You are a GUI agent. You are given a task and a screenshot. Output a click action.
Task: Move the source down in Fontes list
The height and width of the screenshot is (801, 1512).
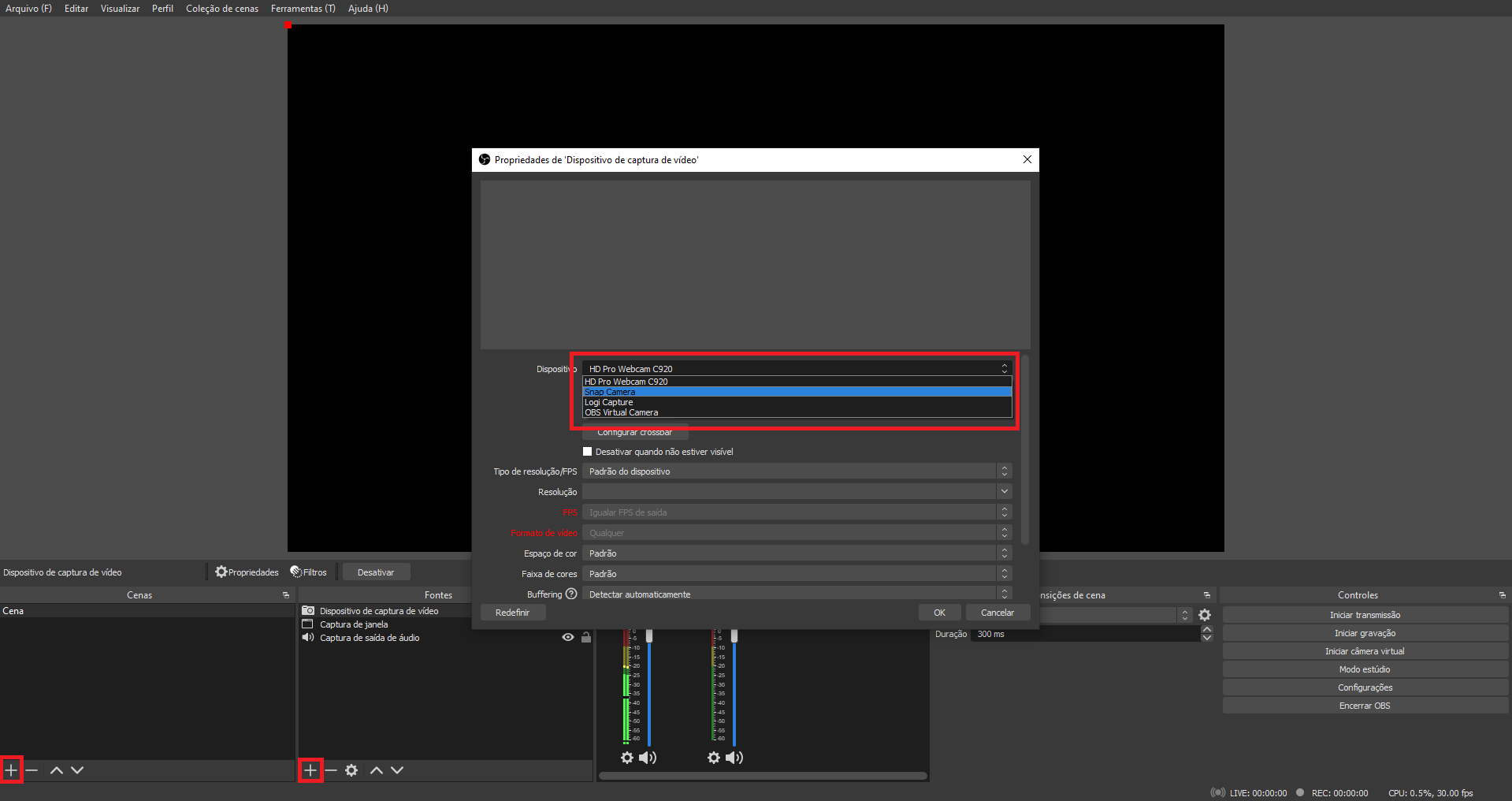coord(397,770)
